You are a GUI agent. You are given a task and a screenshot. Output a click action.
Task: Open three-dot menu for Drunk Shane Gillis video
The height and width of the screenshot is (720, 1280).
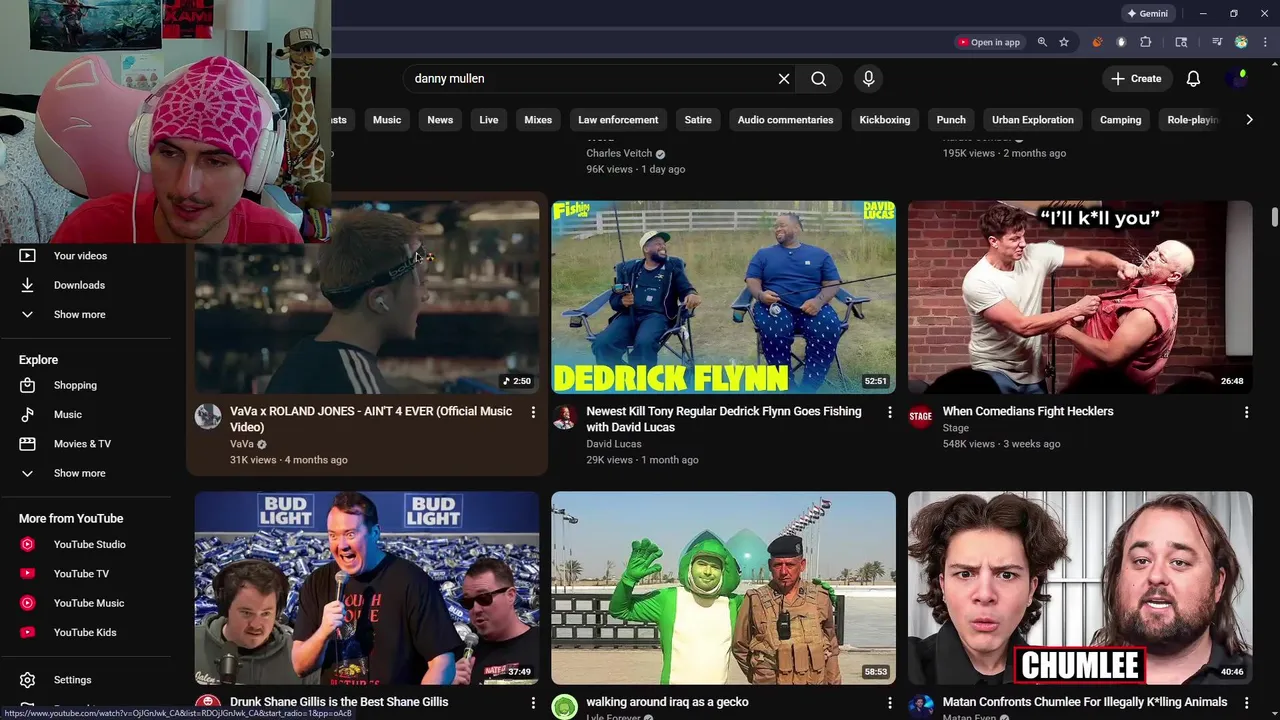point(533,703)
